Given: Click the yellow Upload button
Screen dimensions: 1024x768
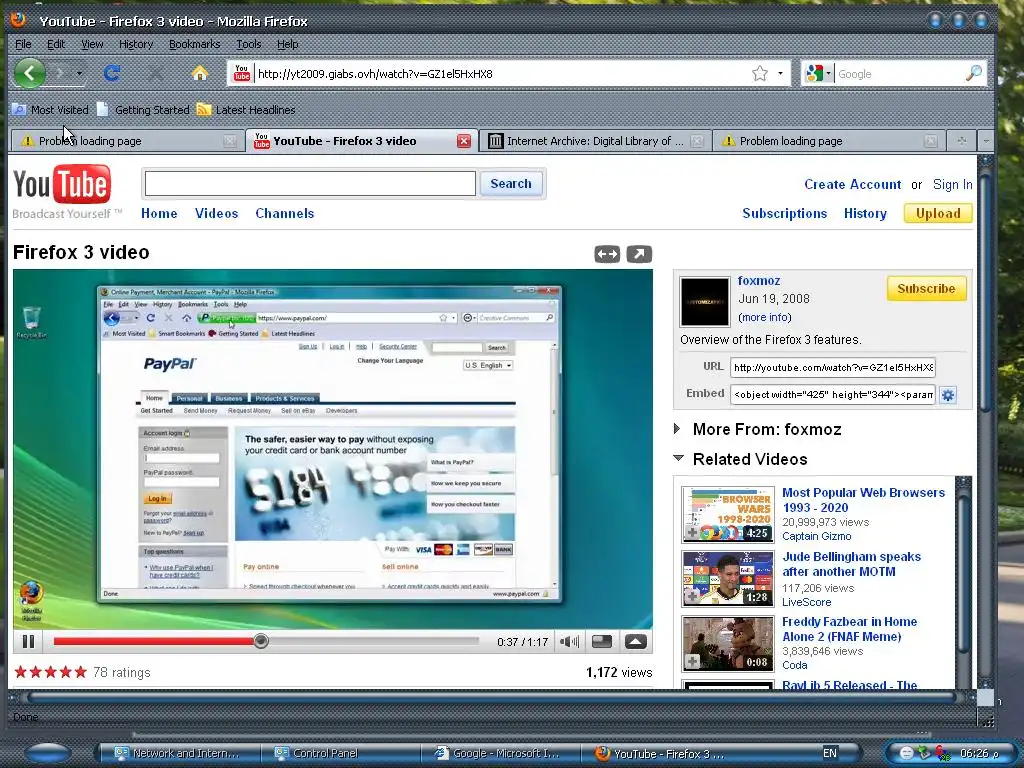Looking at the screenshot, I should [x=938, y=213].
